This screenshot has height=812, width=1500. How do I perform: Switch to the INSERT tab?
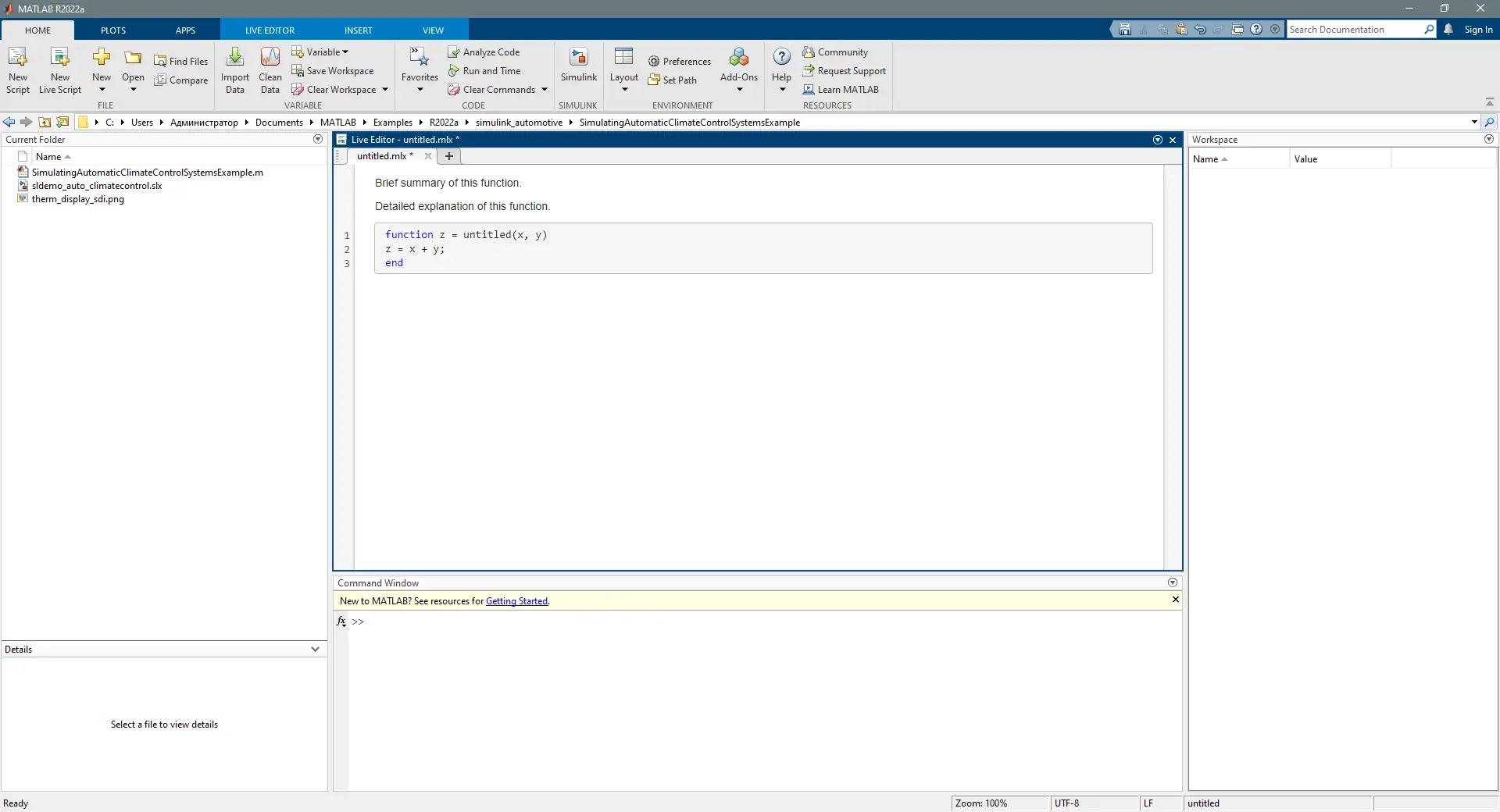click(x=359, y=30)
